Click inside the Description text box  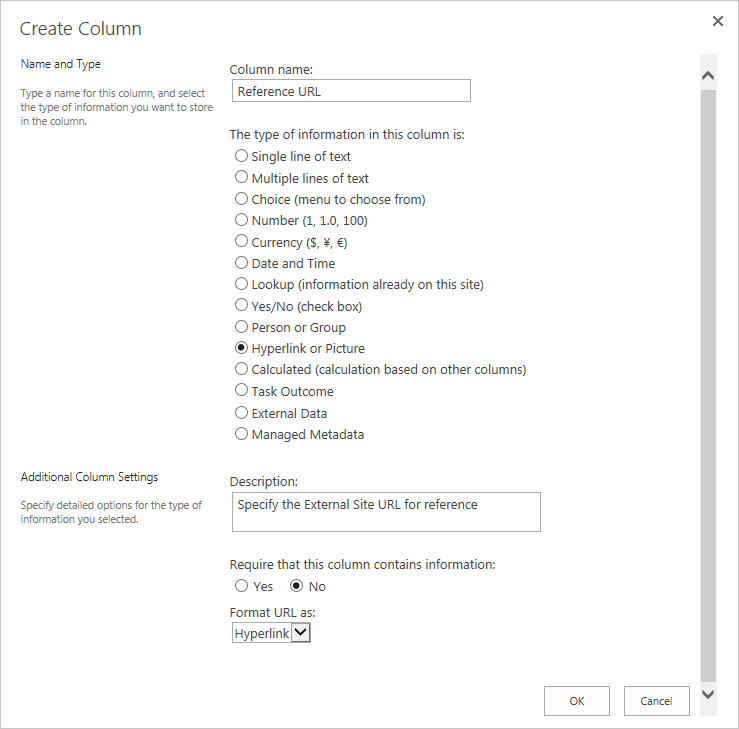pyautogui.click(x=386, y=512)
